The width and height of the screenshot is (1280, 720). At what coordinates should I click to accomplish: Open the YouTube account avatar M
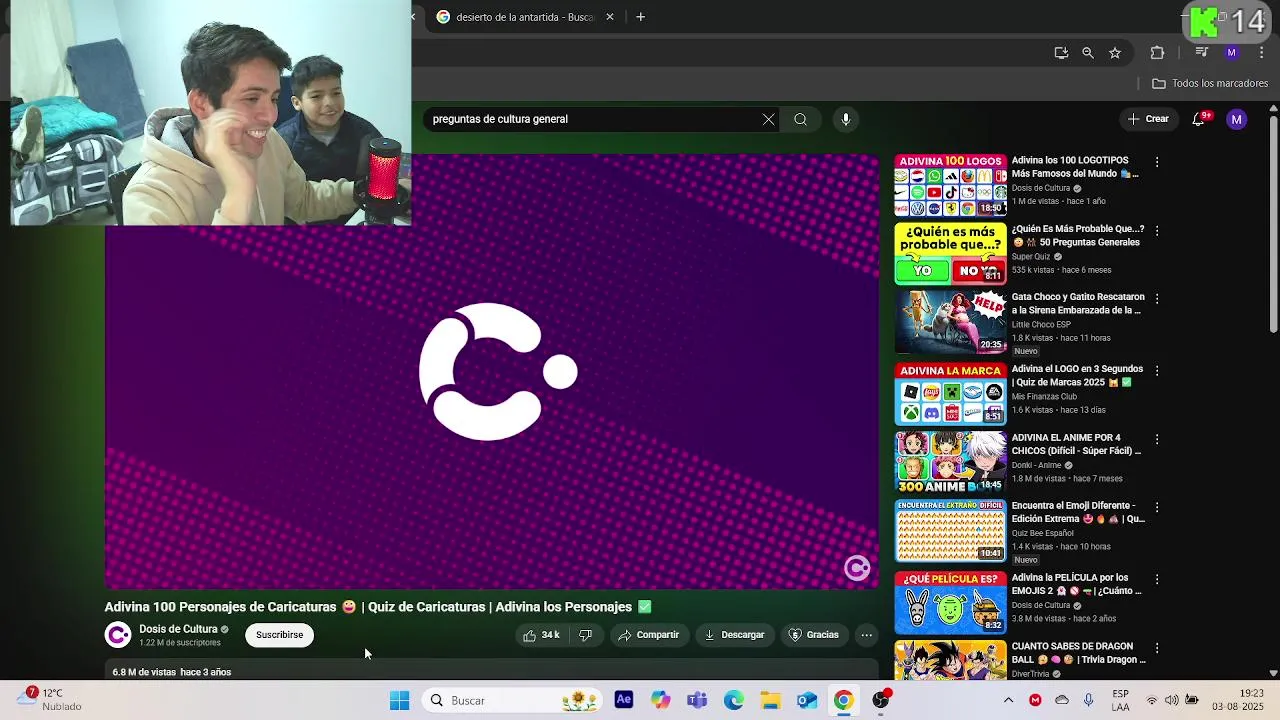1237,119
